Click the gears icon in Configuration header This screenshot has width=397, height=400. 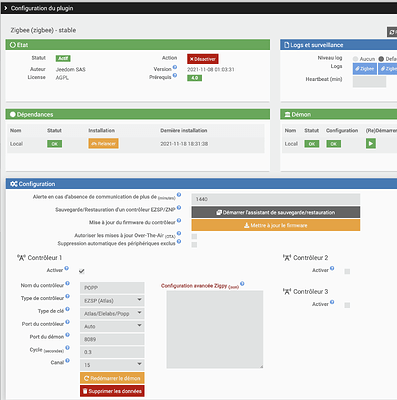[14, 184]
